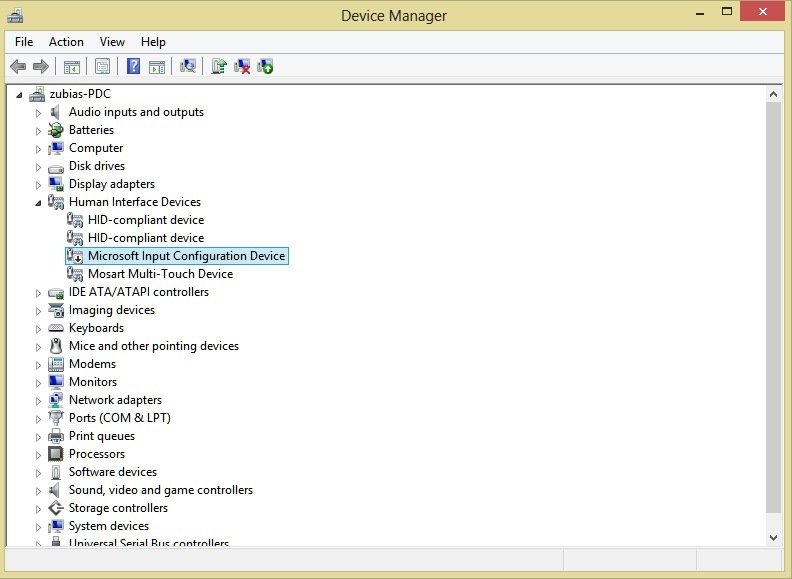Expand the System devices category
Screen dimensions: 792x579
(38, 526)
